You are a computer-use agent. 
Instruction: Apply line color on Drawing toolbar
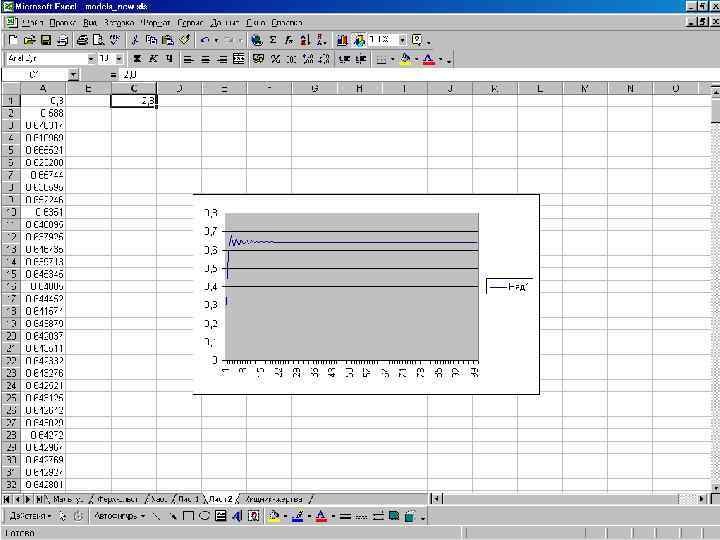(298, 516)
